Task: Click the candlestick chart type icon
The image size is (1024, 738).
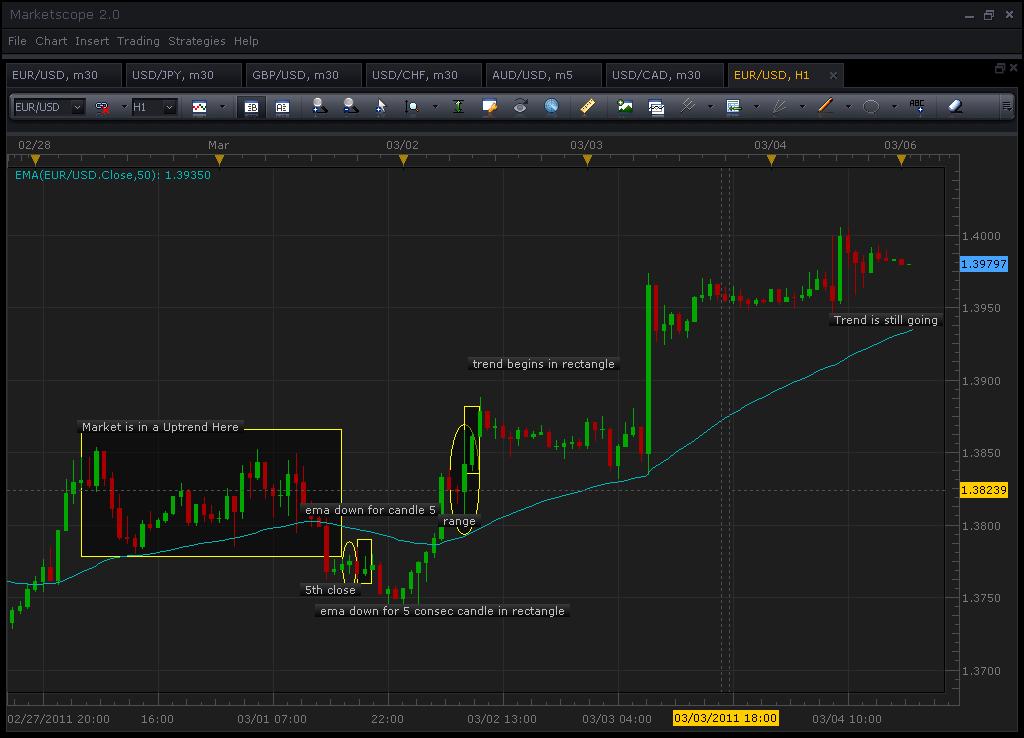Action: coord(199,107)
